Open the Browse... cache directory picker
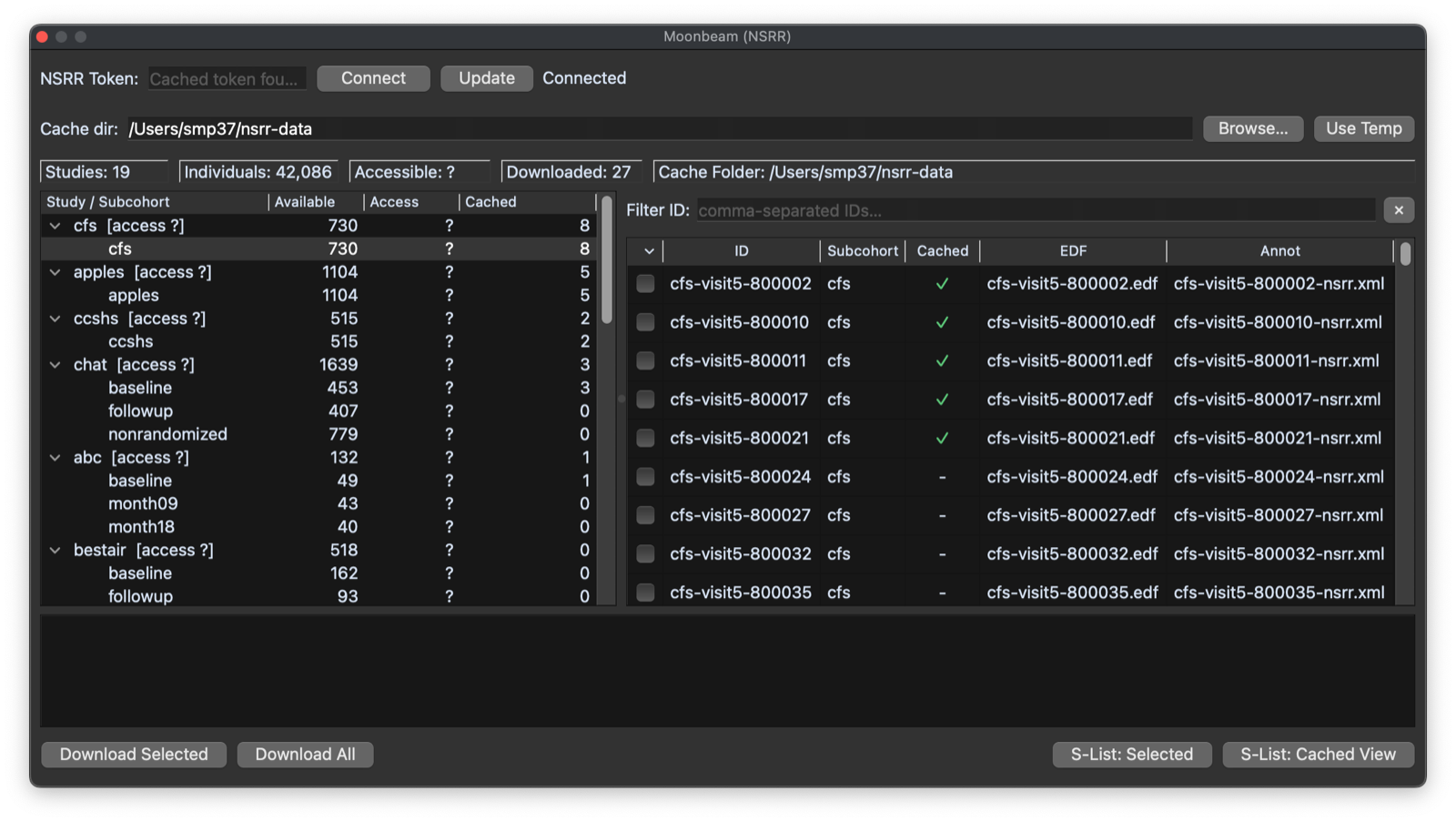1456x822 pixels. click(x=1252, y=128)
